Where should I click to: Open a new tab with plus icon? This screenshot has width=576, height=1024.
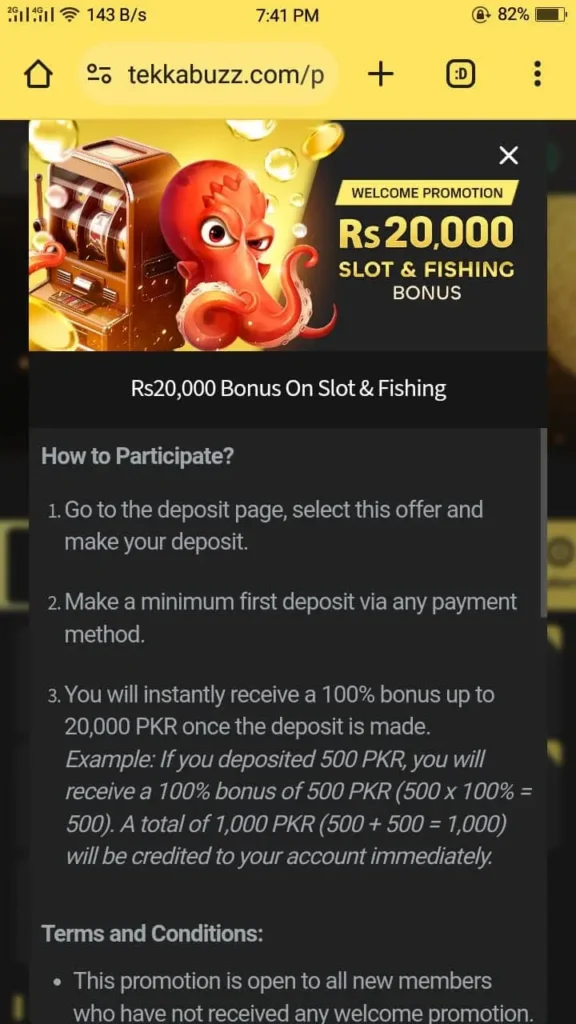click(x=381, y=75)
